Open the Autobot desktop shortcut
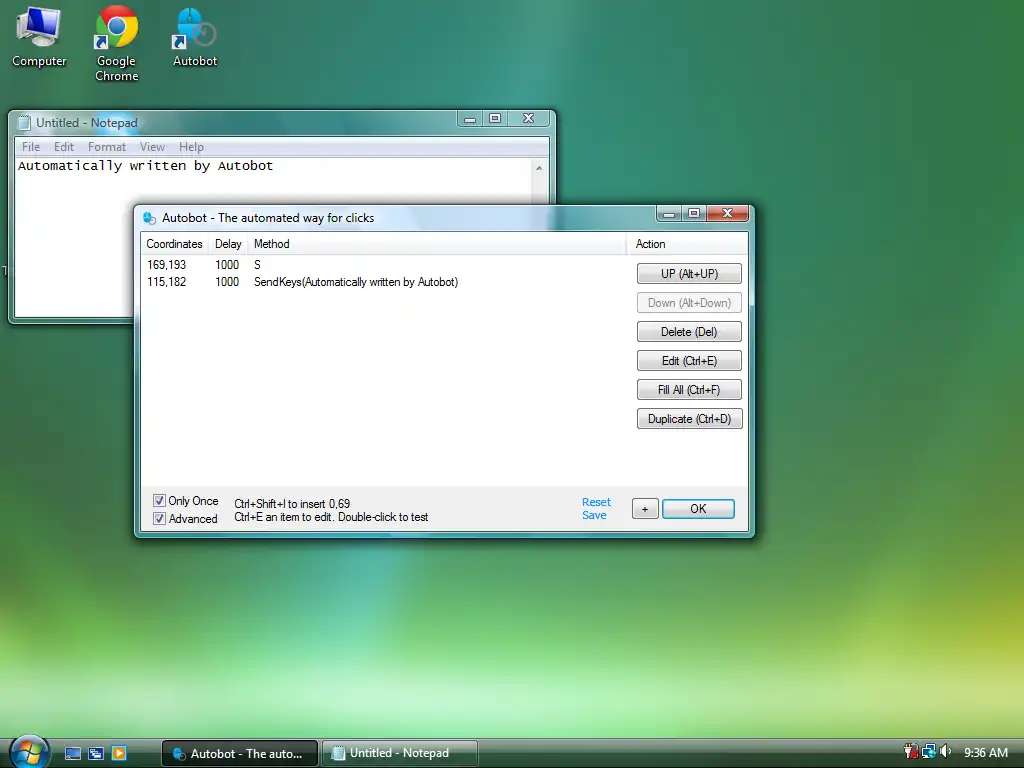Image resolution: width=1024 pixels, height=768 pixels. tap(195, 37)
